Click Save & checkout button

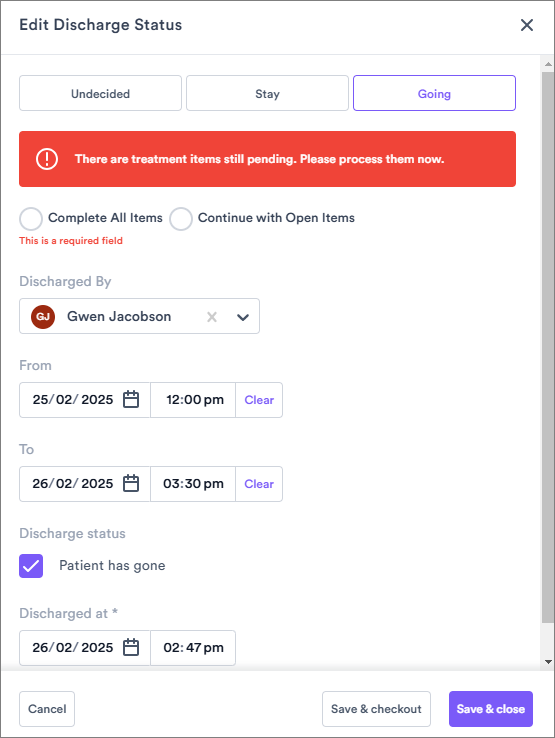(376, 709)
